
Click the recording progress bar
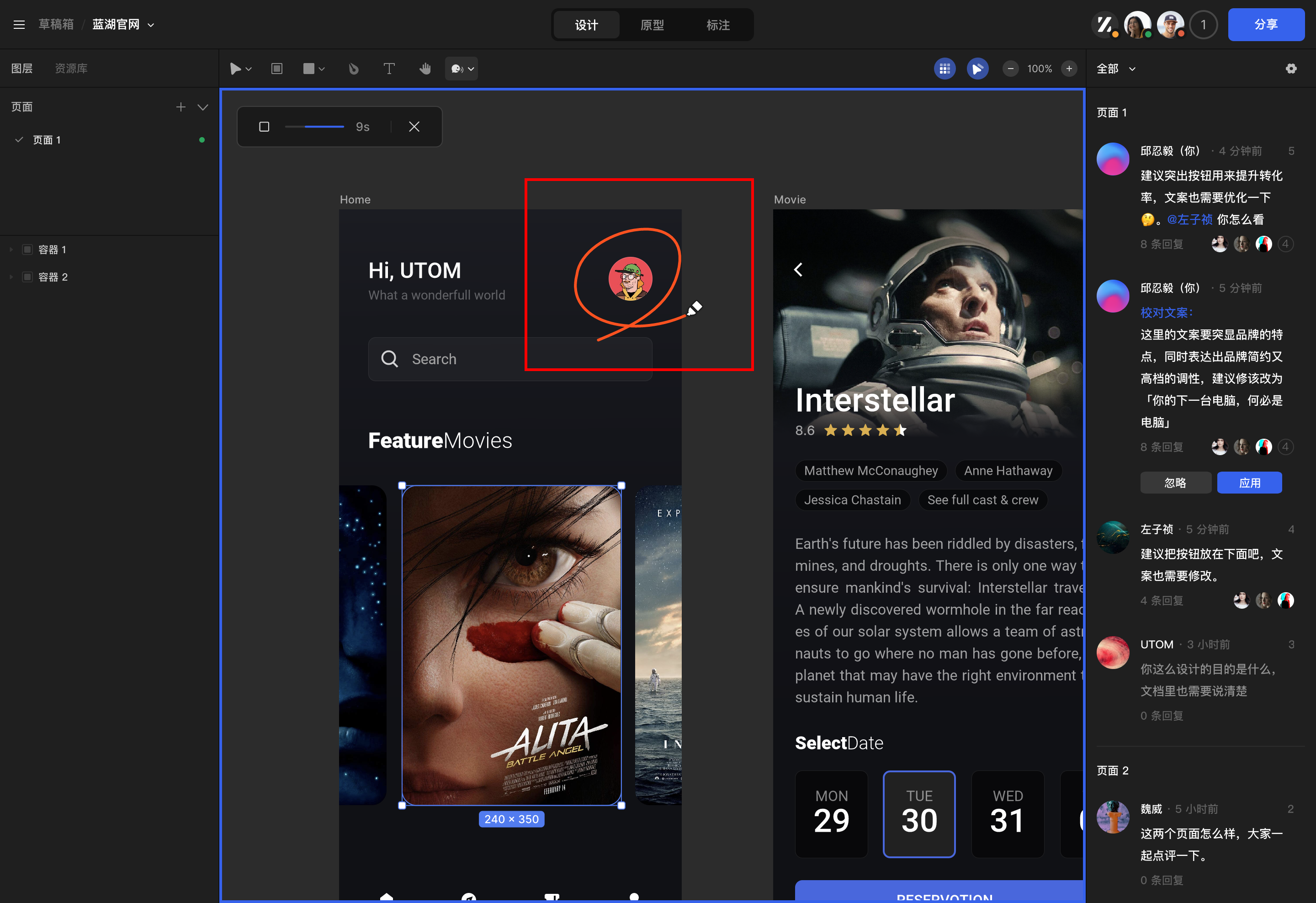(314, 127)
